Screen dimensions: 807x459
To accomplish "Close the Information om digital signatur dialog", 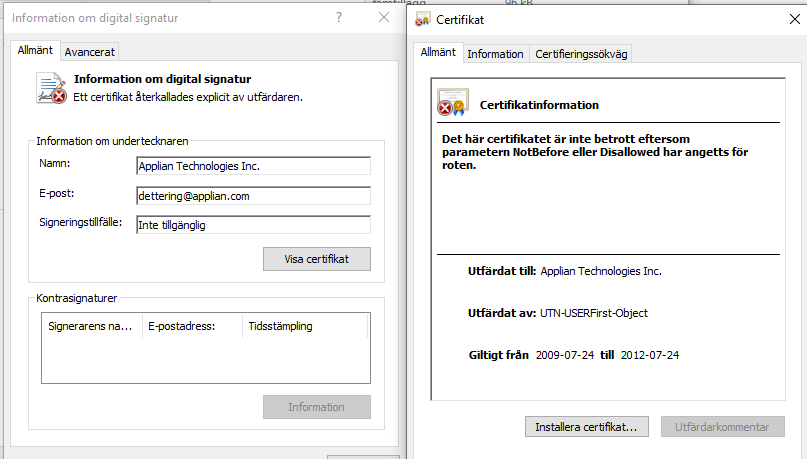I will 384,17.
